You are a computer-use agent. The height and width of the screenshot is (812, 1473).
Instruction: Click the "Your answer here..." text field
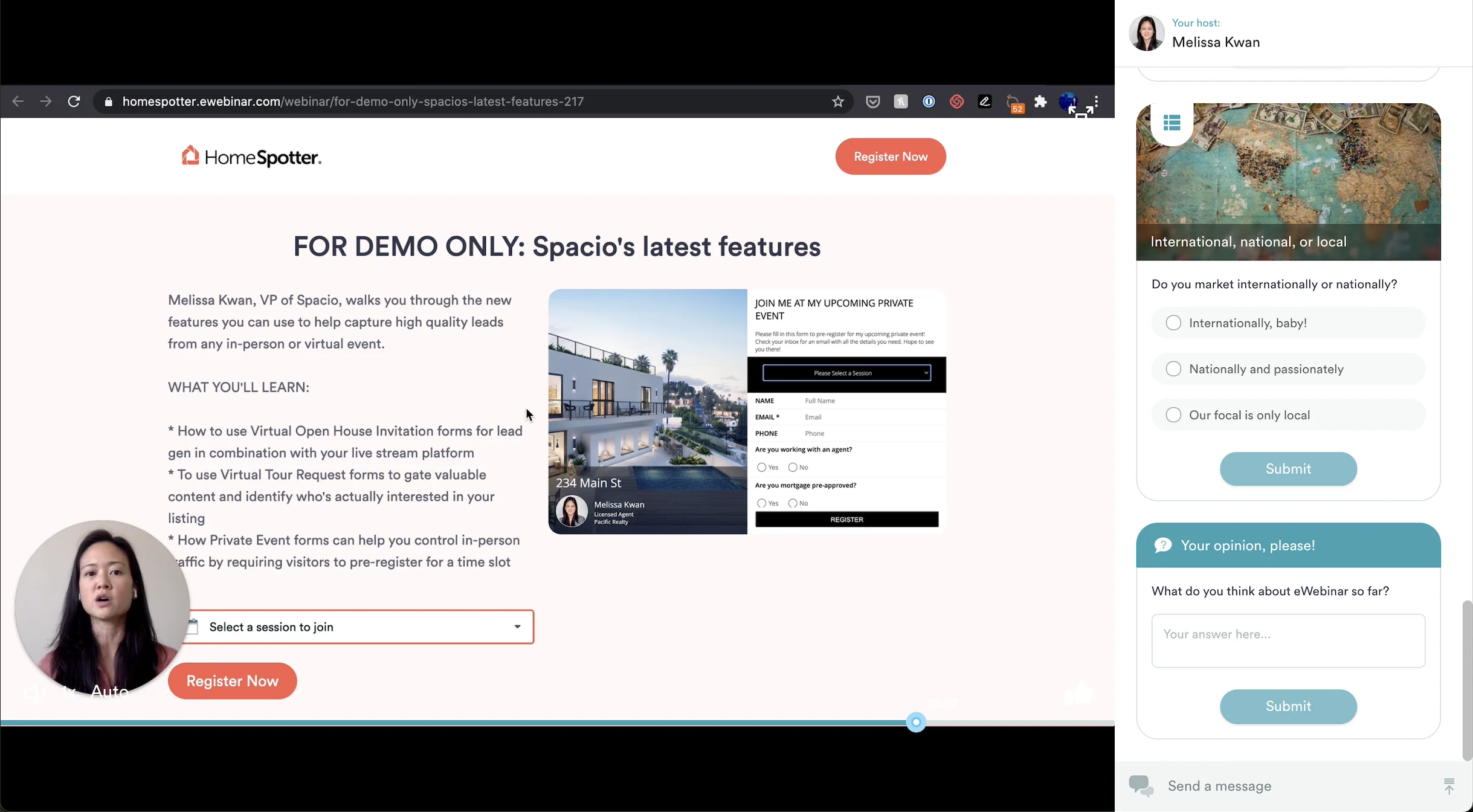pos(1288,640)
